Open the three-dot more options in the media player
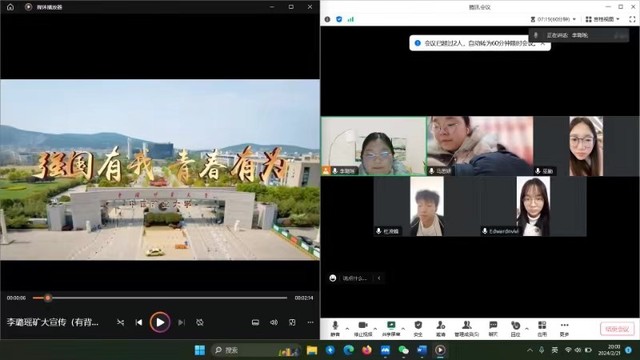 (311, 322)
